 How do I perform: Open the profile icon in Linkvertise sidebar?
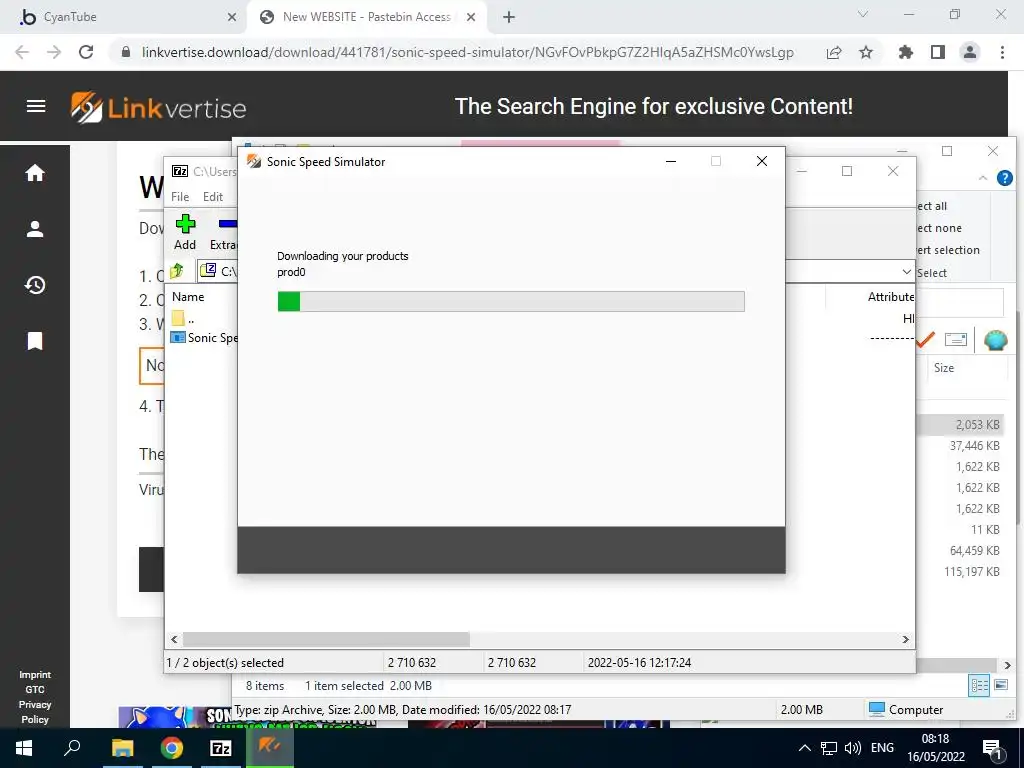pos(35,229)
